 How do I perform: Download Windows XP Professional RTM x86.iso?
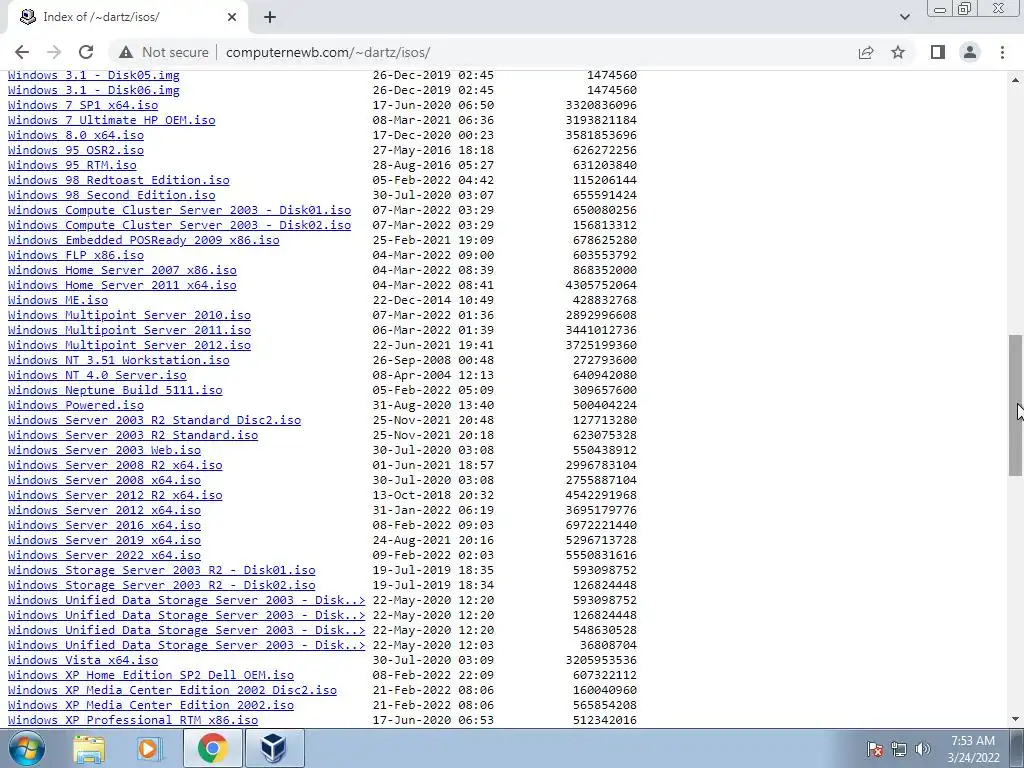coord(133,720)
